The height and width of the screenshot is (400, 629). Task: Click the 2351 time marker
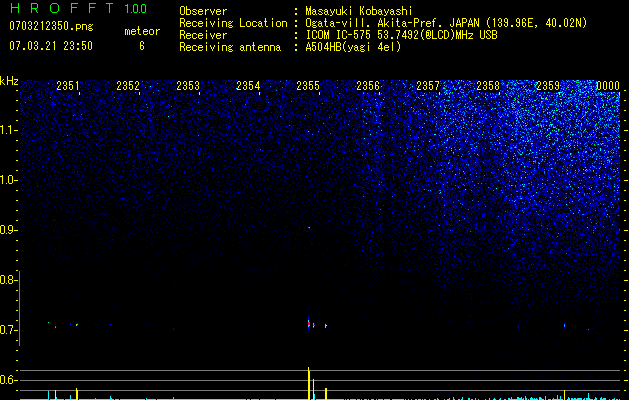[68, 86]
